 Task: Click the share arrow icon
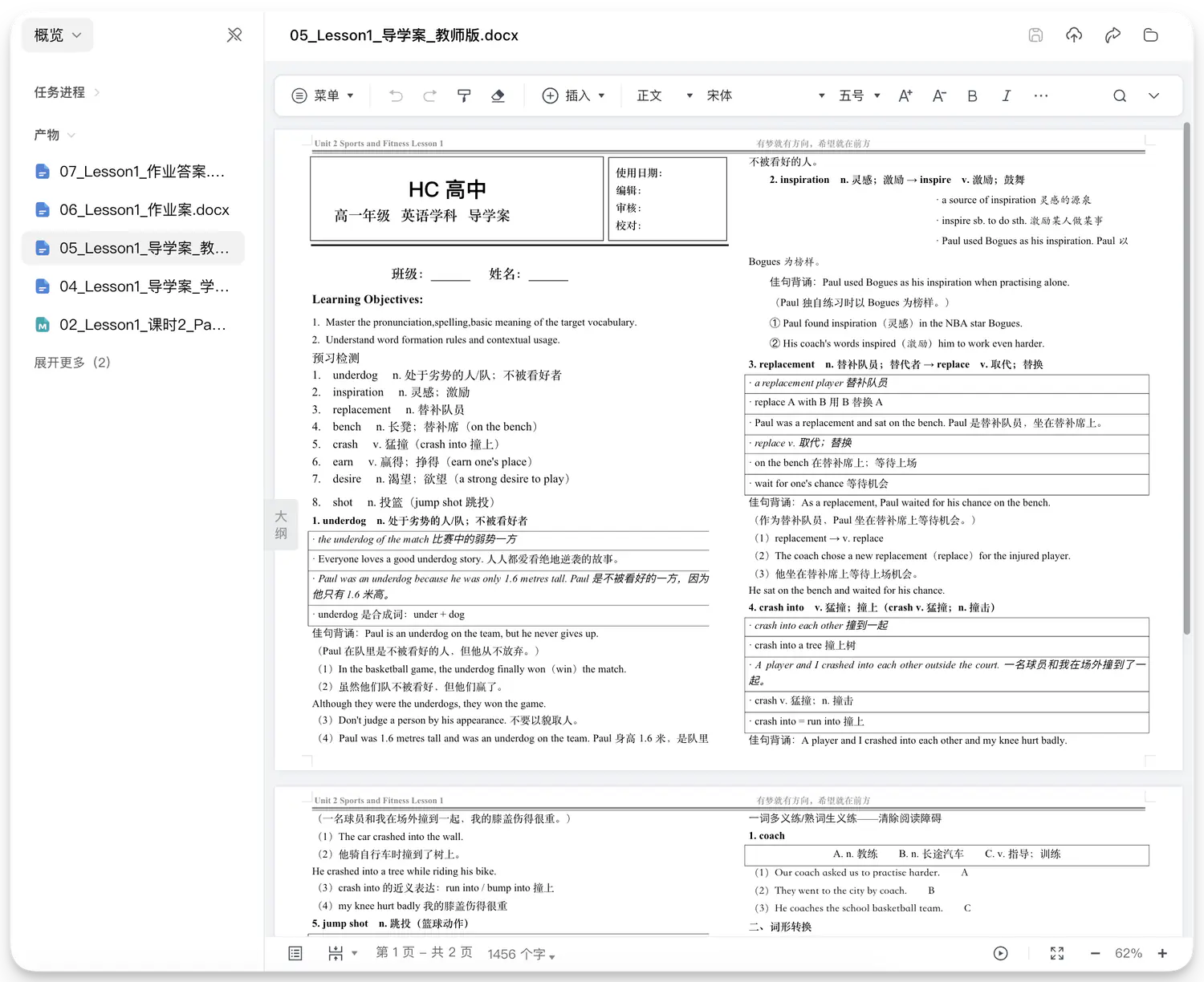pyautogui.click(x=1112, y=34)
